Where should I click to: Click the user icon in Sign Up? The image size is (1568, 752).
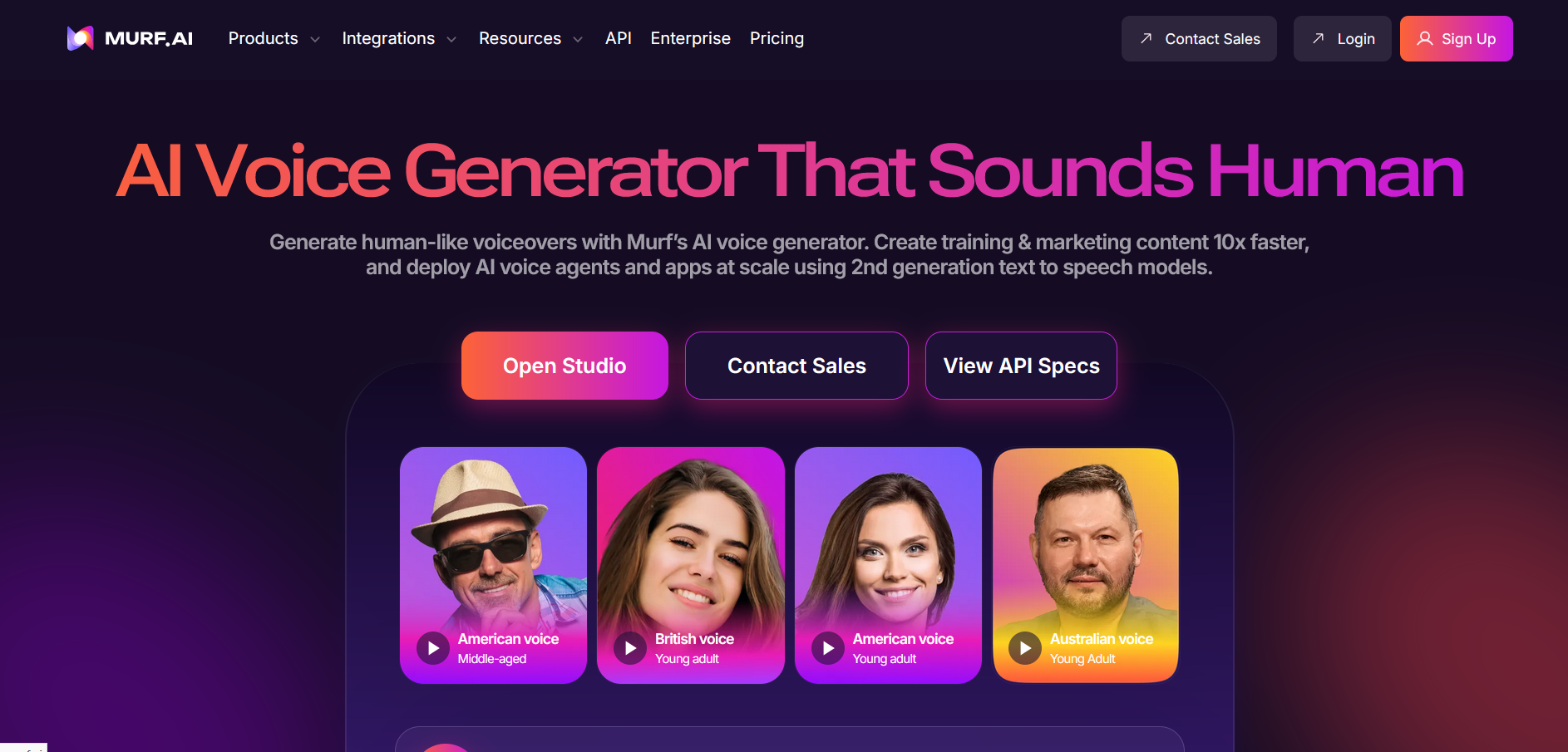point(1425,38)
